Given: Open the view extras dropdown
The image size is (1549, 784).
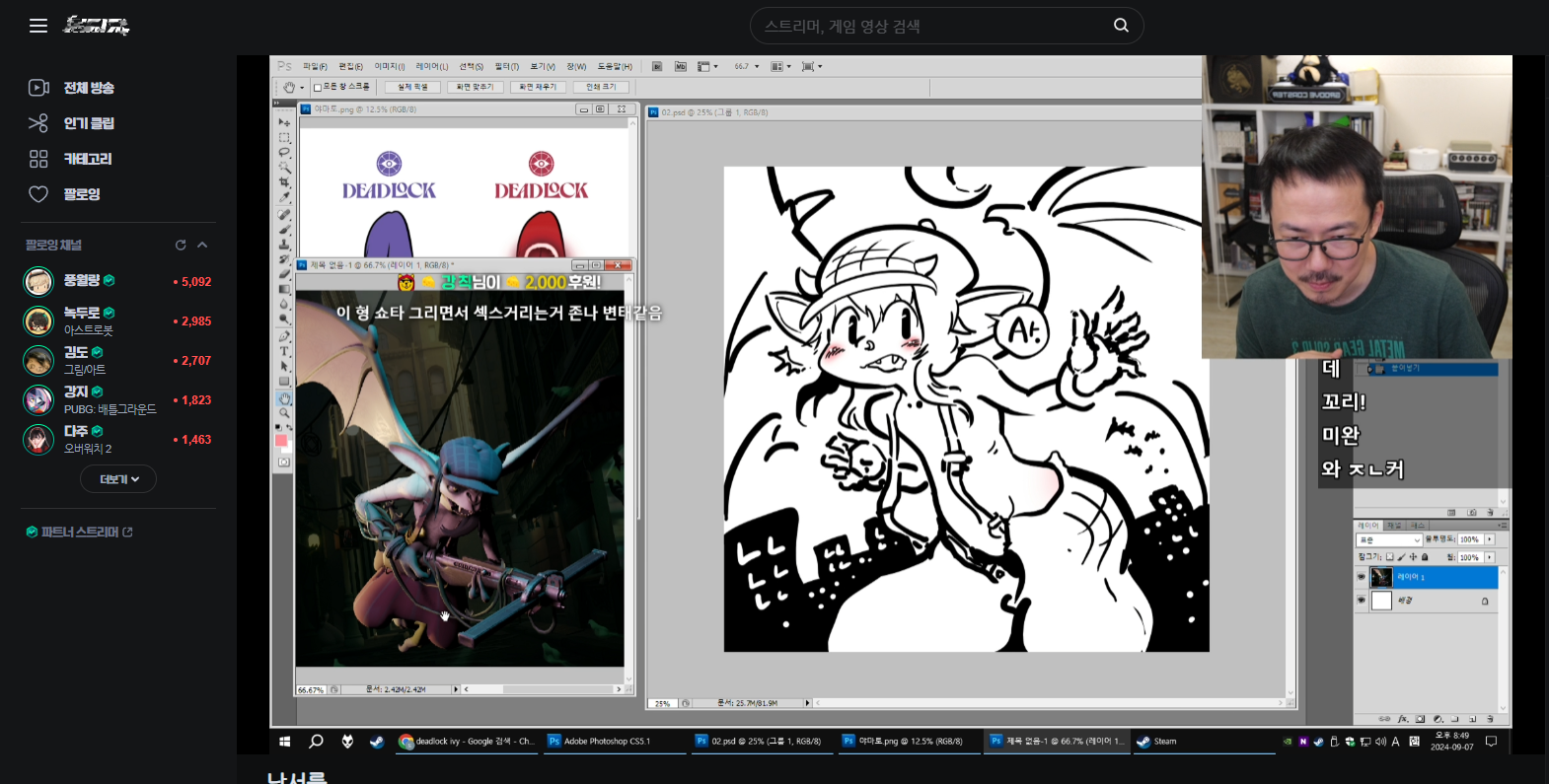Looking at the screenshot, I should pyautogui.click(x=707, y=66).
